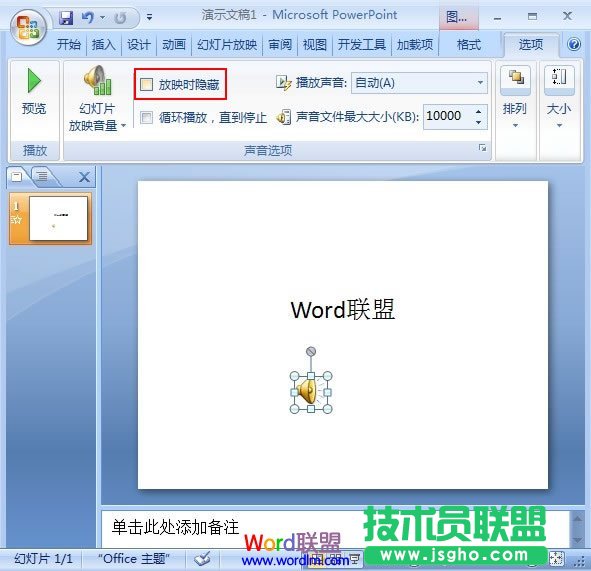Click the notes area 单击此处添加备注
Screen dimensions: 591x571
[x=176, y=527]
